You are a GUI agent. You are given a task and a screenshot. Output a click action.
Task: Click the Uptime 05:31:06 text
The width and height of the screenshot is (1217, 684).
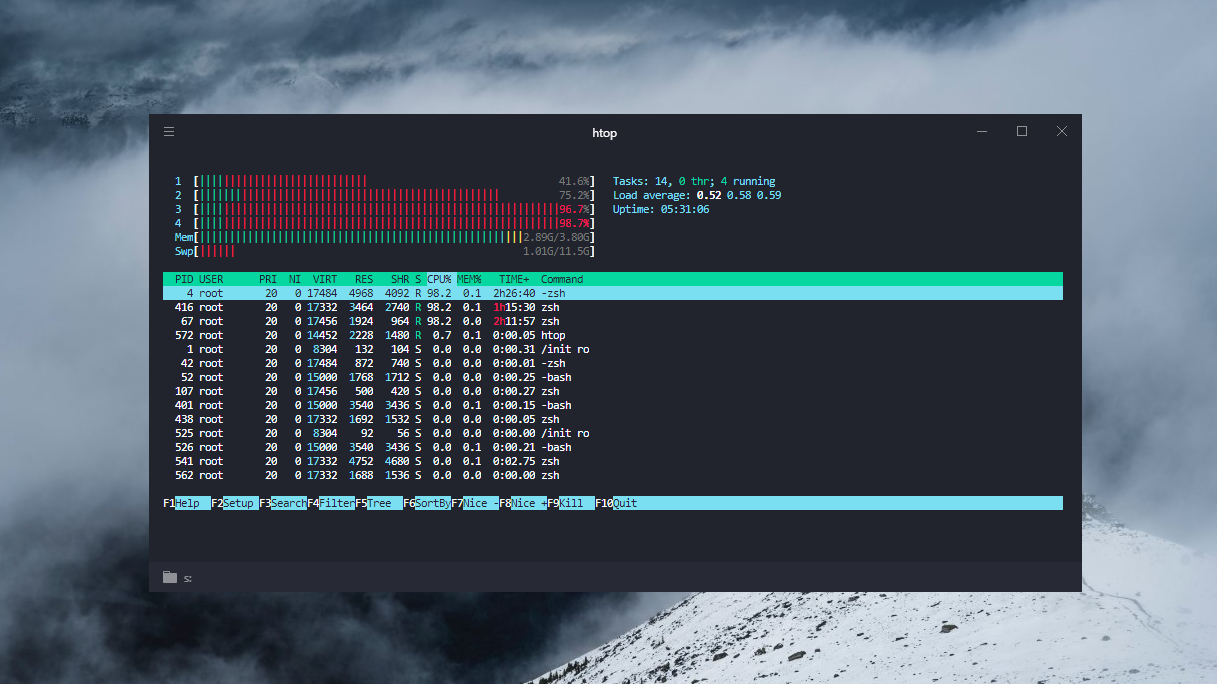point(661,209)
